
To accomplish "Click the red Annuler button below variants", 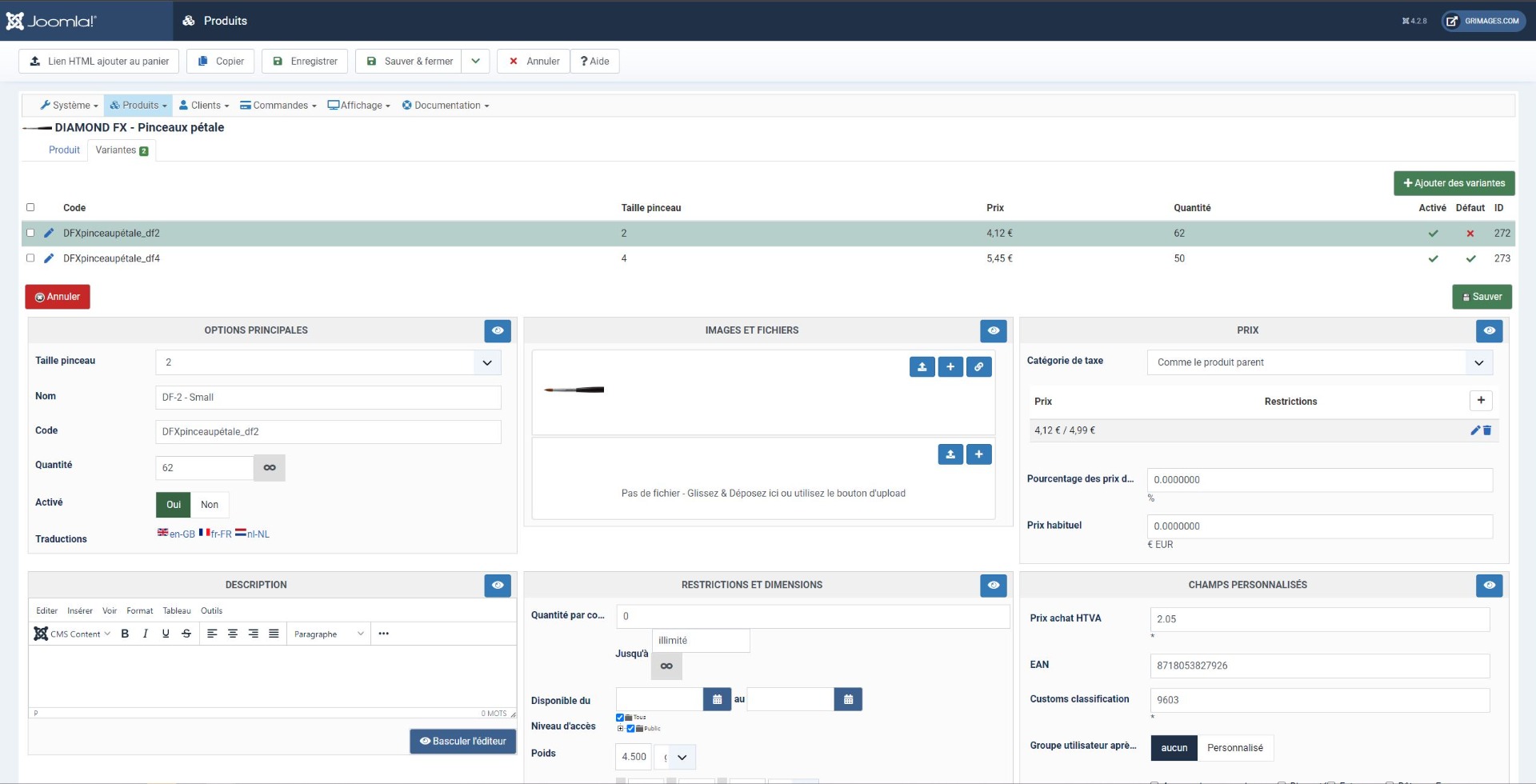I will [x=58, y=297].
